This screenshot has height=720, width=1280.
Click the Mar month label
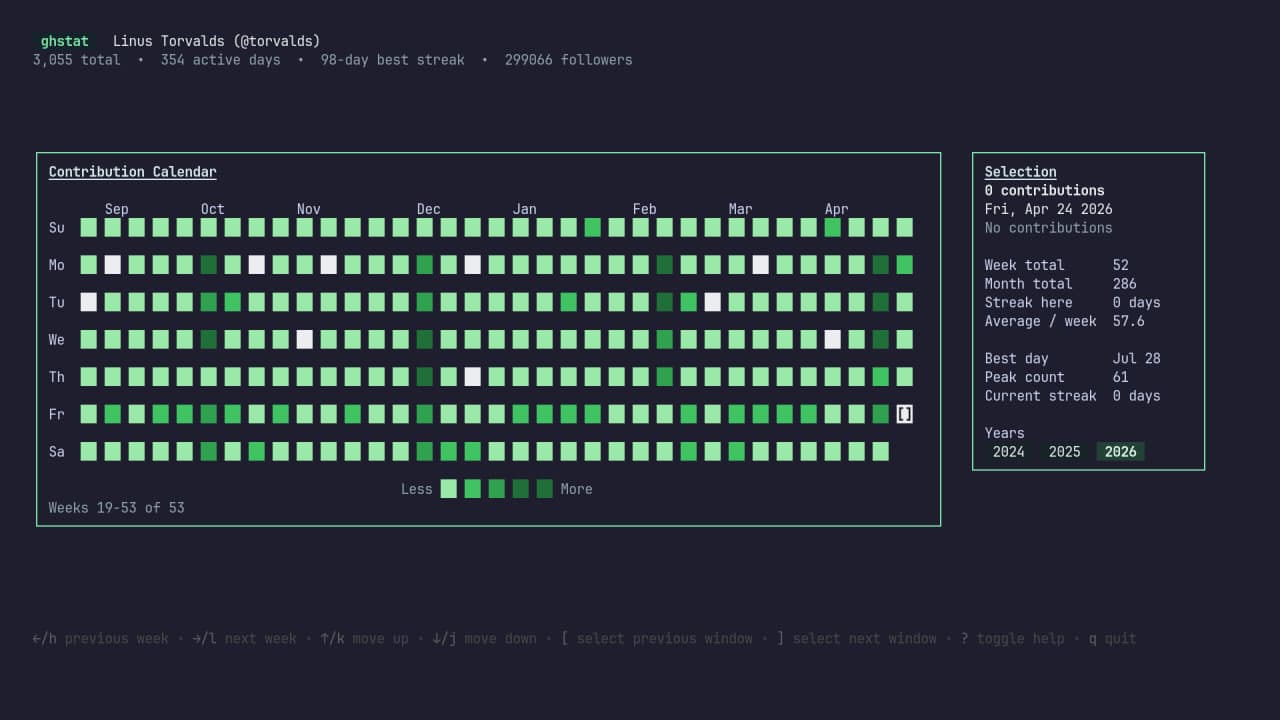pyautogui.click(x=740, y=209)
